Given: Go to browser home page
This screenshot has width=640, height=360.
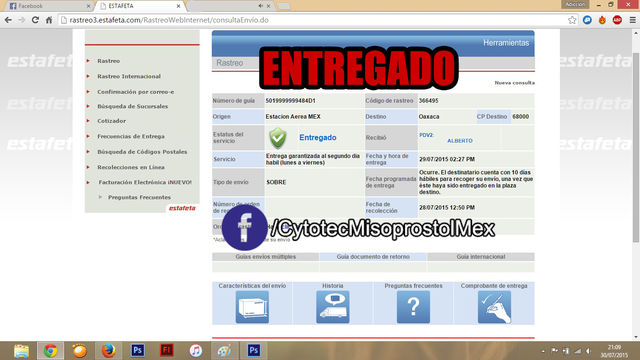Looking at the screenshot, I should [49, 20].
